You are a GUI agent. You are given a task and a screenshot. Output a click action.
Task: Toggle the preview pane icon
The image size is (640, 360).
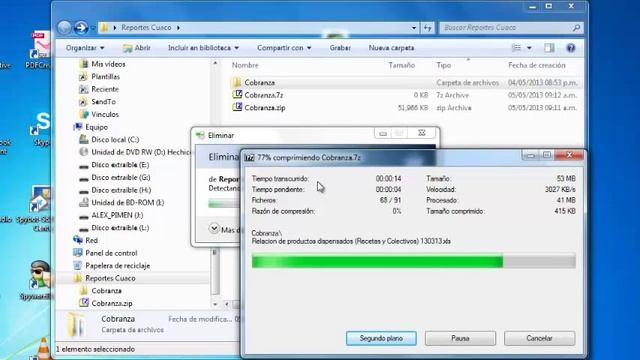click(549, 48)
